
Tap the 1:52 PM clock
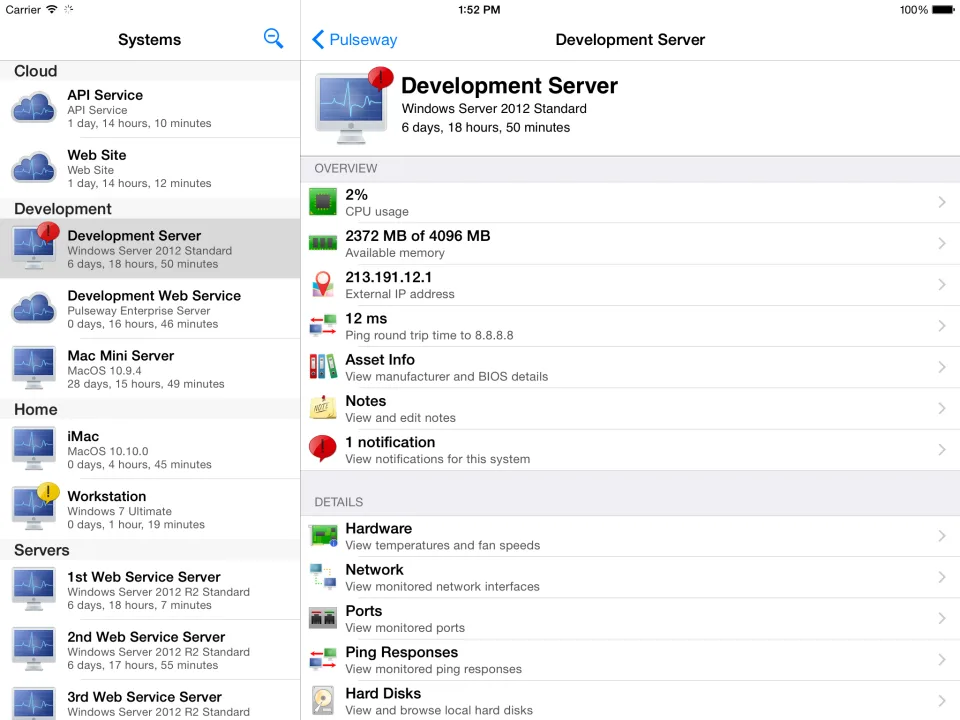pyautogui.click(x=479, y=10)
